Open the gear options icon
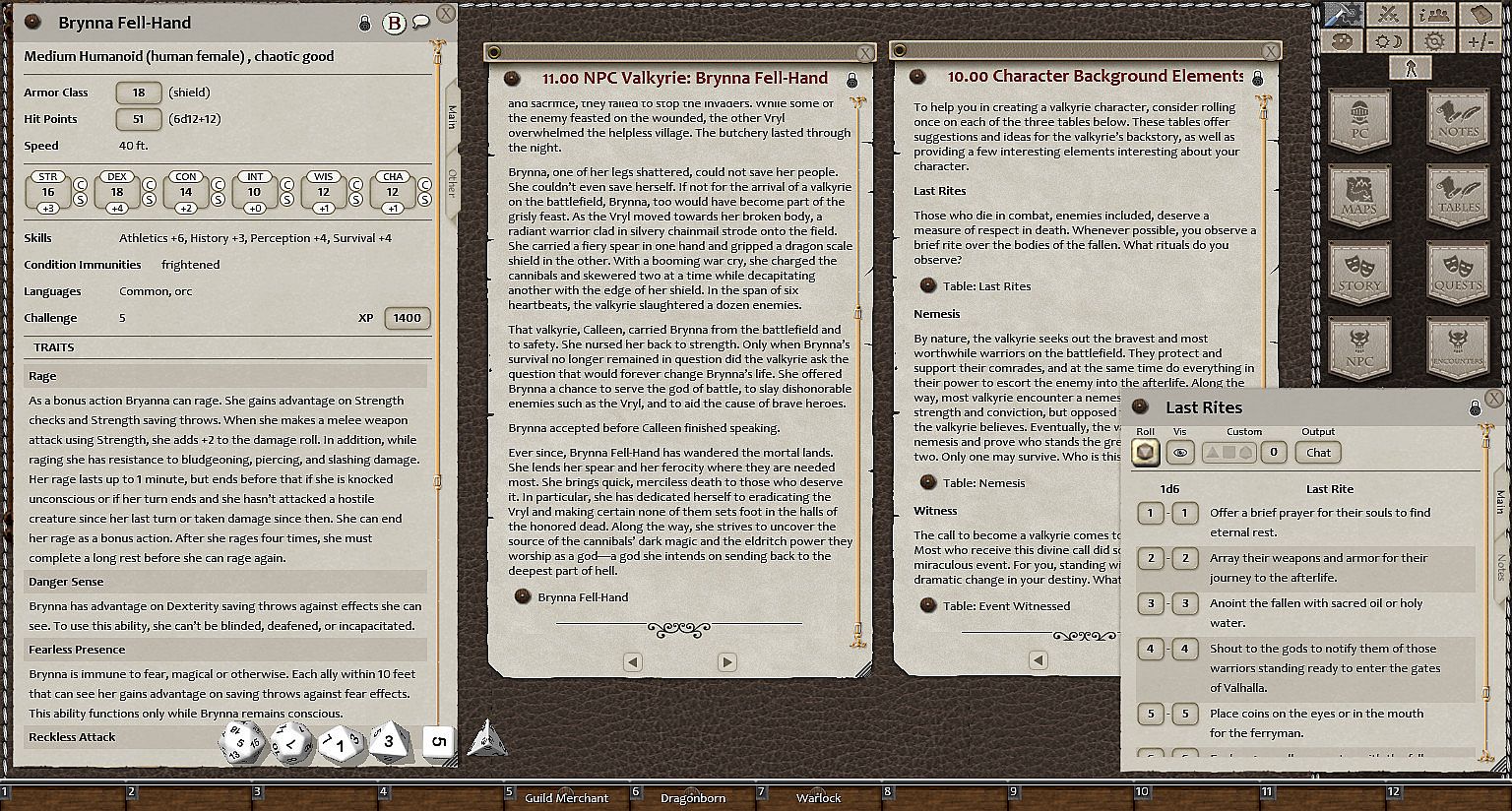 [1434, 41]
